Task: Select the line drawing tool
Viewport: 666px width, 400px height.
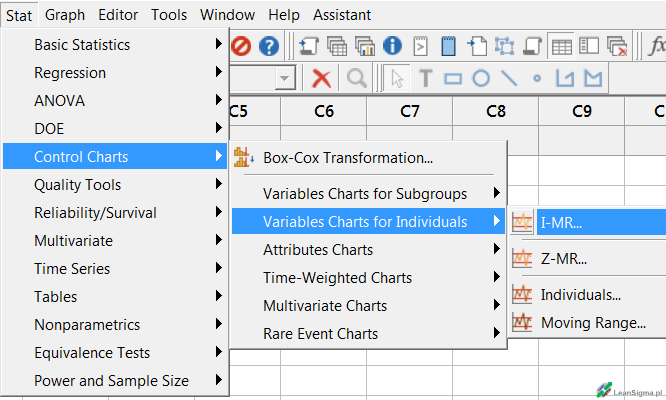Action: (509, 78)
